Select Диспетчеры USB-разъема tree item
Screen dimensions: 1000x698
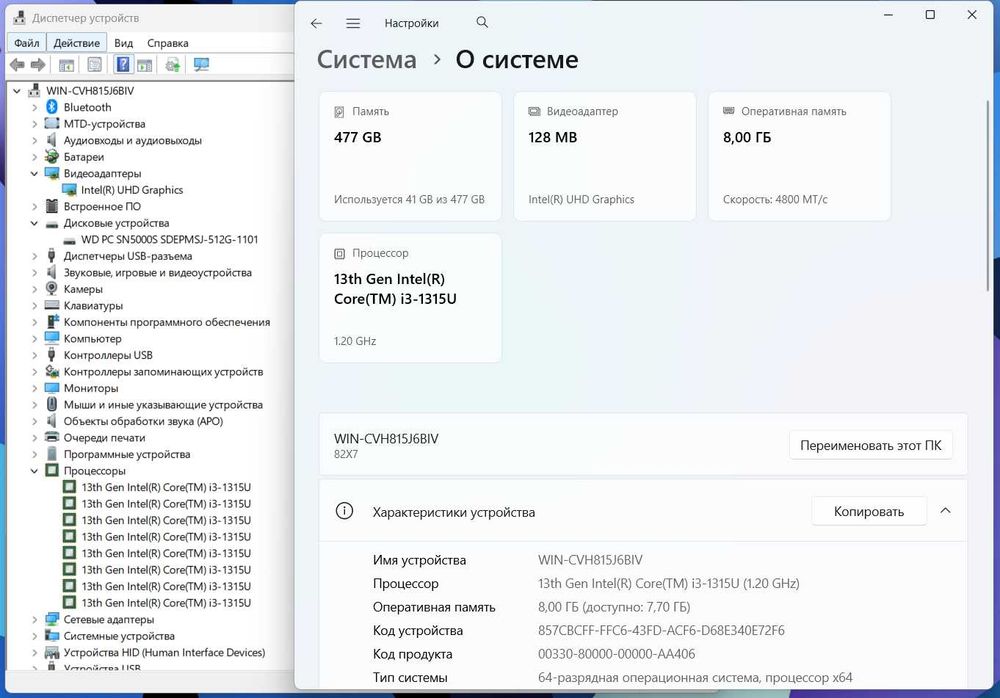pyautogui.click(x=128, y=256)
